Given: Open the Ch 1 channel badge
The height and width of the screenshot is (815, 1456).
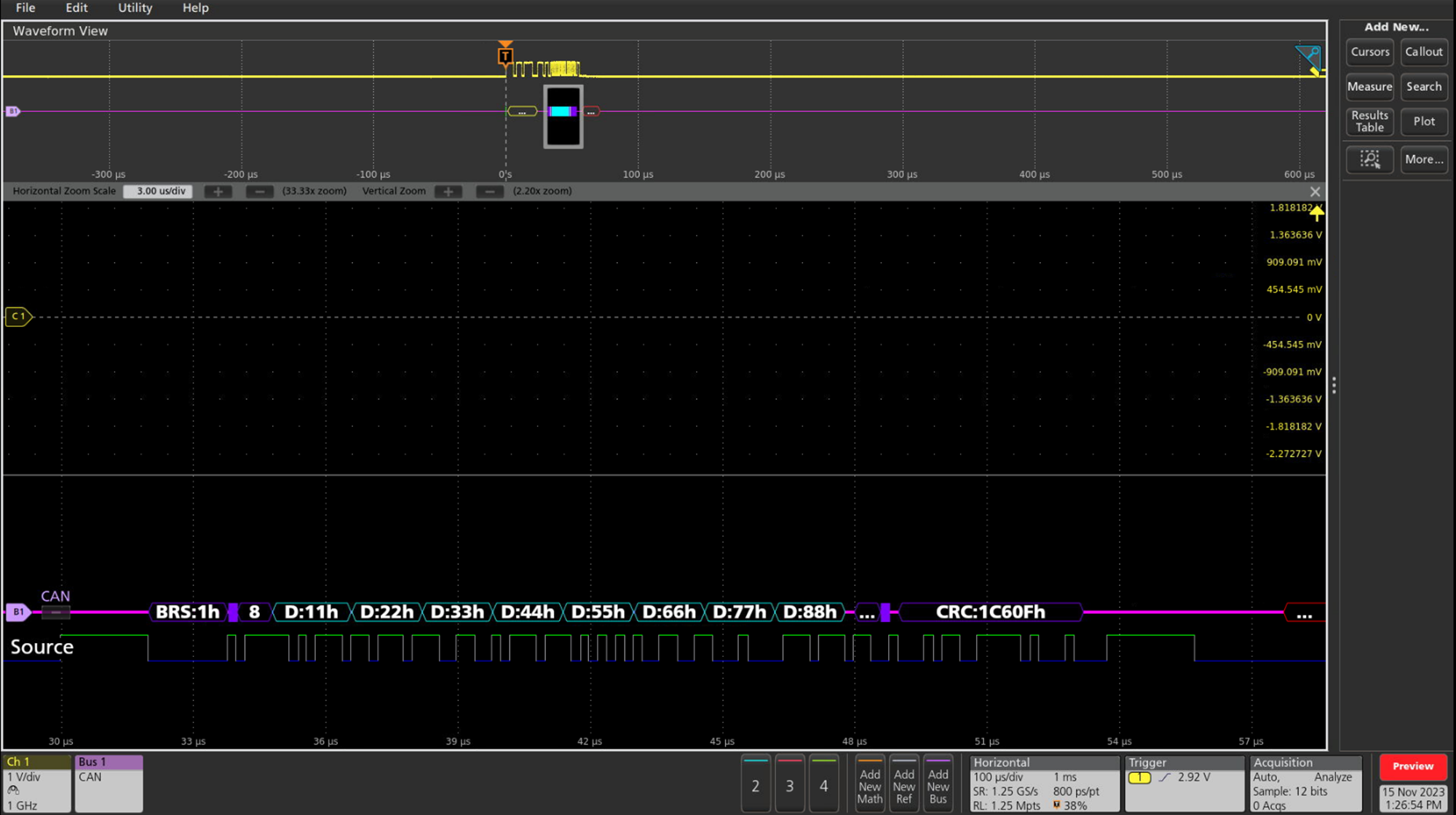Looking at the screenshot, I should (x=36, y=783).
